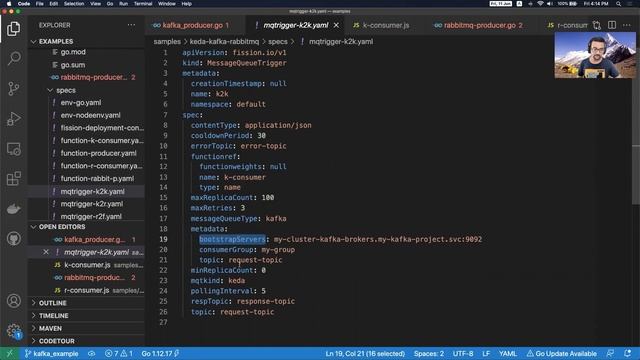Split the editor to the right
640x360 pixels.
612,25
